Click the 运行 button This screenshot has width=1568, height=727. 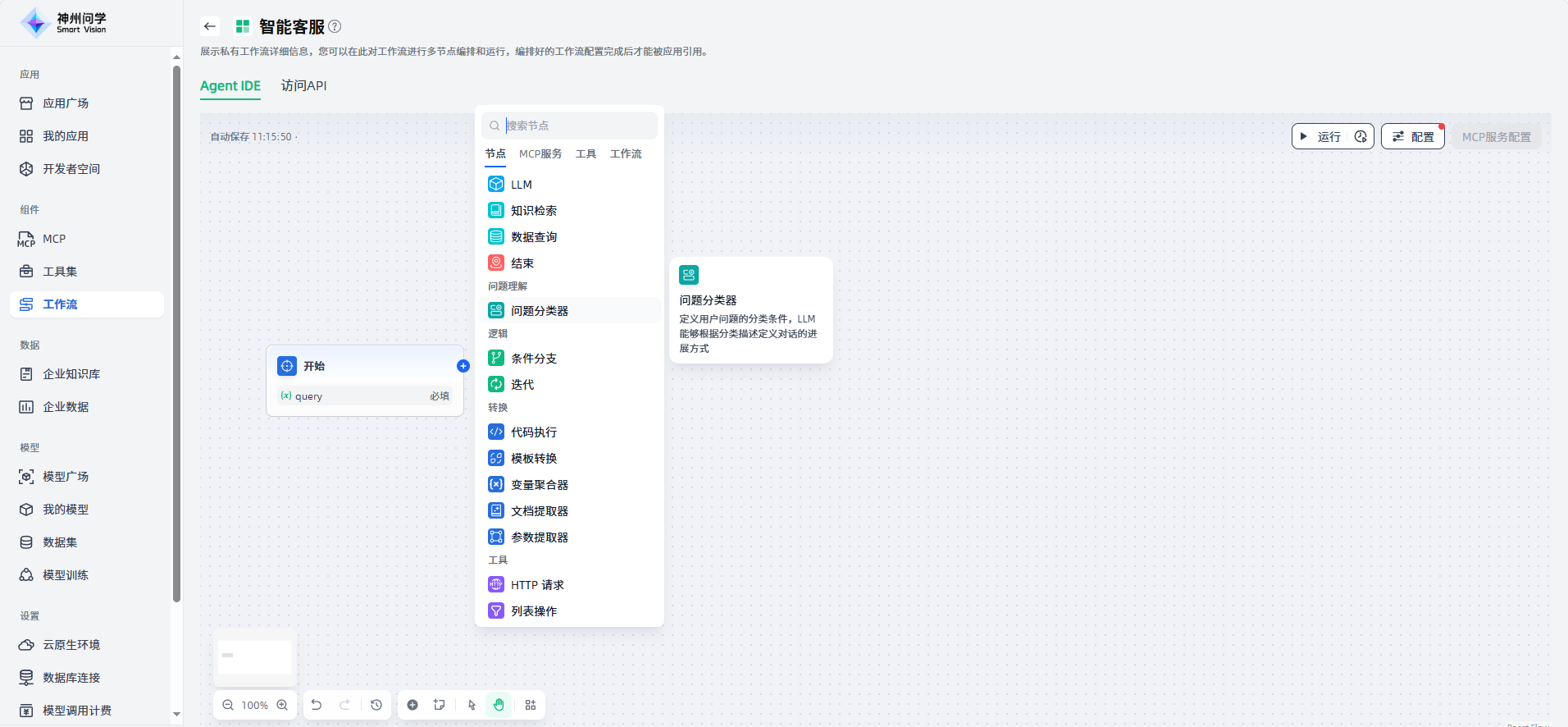pyautogui.click(x=1320, y=136)
